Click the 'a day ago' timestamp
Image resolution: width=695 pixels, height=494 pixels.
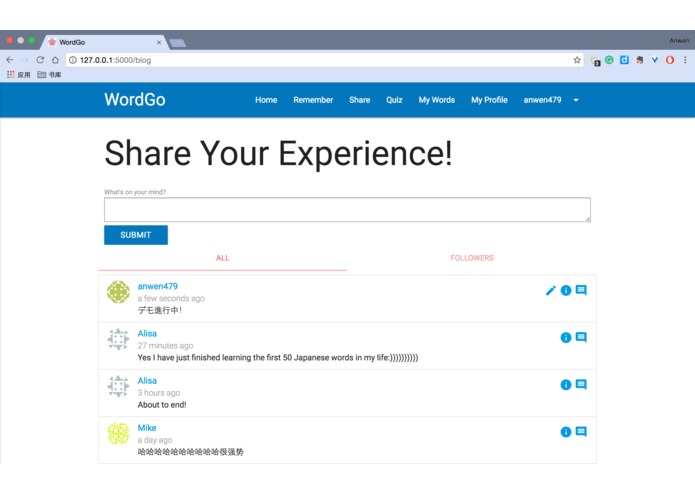(155, 440)
